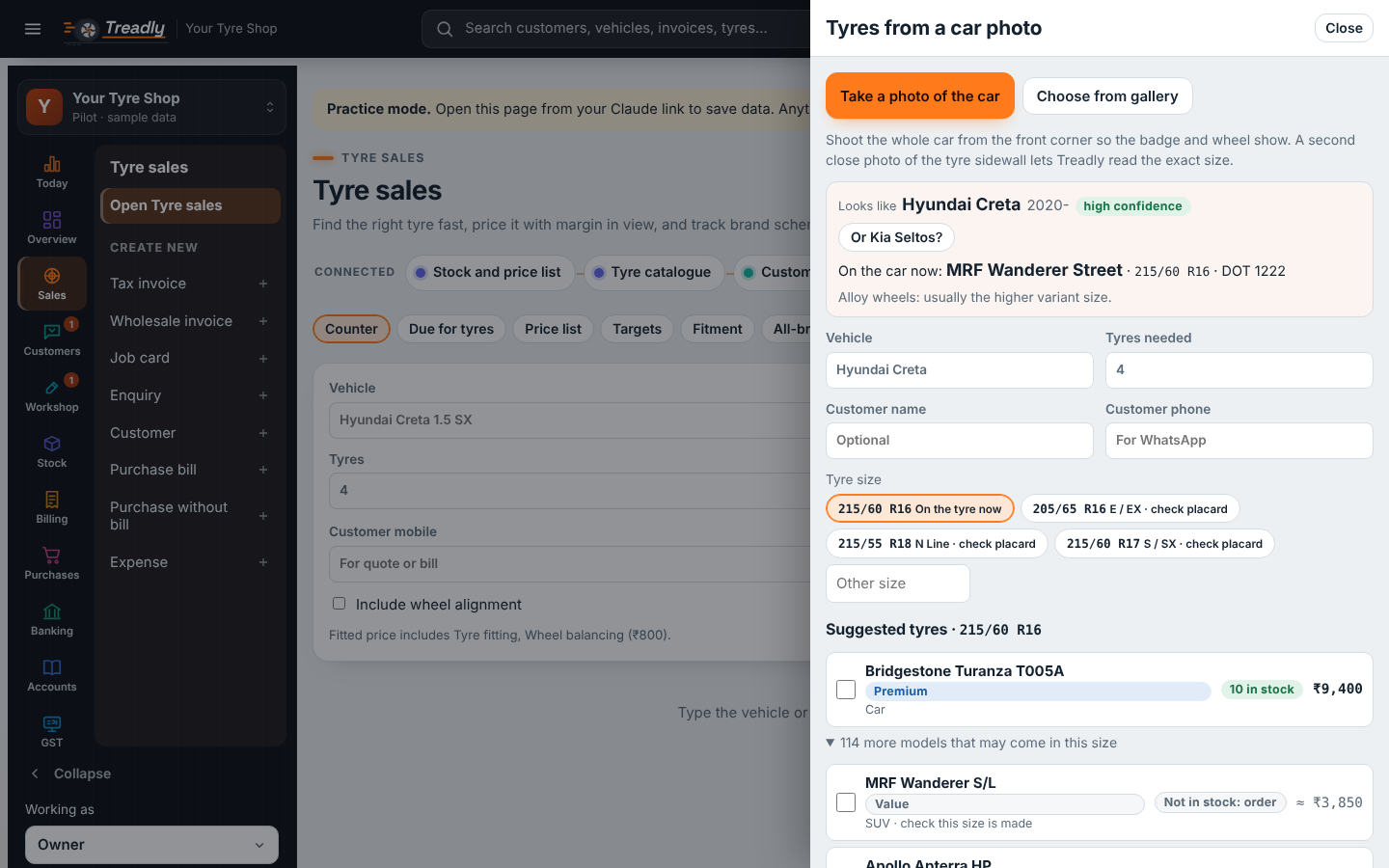Select 215/60 R17 S / SX size
Screen dimensions: 1389x868
click(x=1164, y=543)
